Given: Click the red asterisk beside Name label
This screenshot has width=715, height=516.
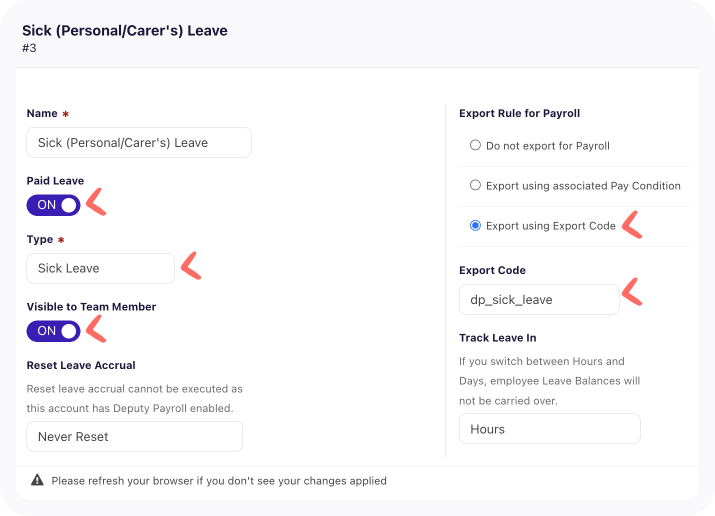Looking at the screenshot, I should [66, 114].
